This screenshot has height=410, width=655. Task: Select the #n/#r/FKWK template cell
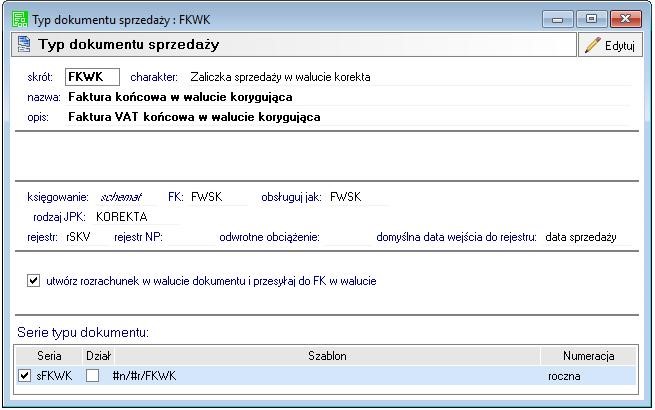click(147, 375)
